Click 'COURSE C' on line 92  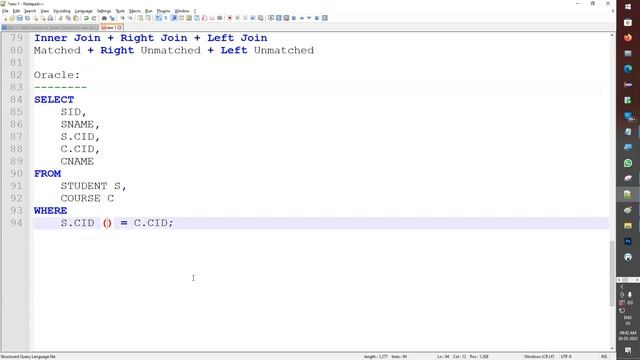(87, 198)
